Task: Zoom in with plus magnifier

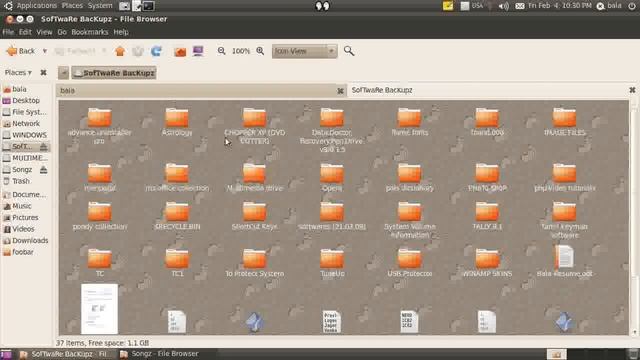Action: [x=260, y=51]
